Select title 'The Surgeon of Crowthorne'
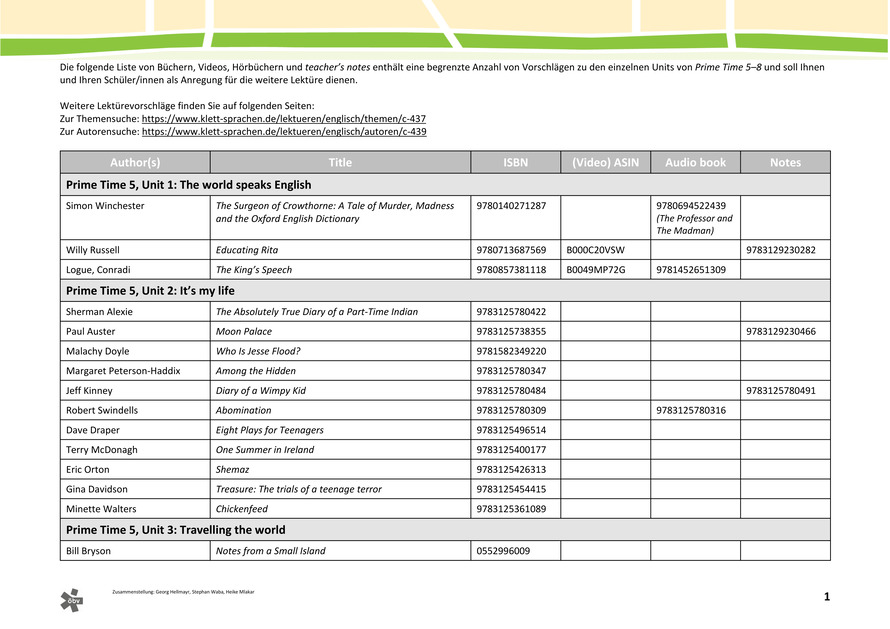 (335, 212)
